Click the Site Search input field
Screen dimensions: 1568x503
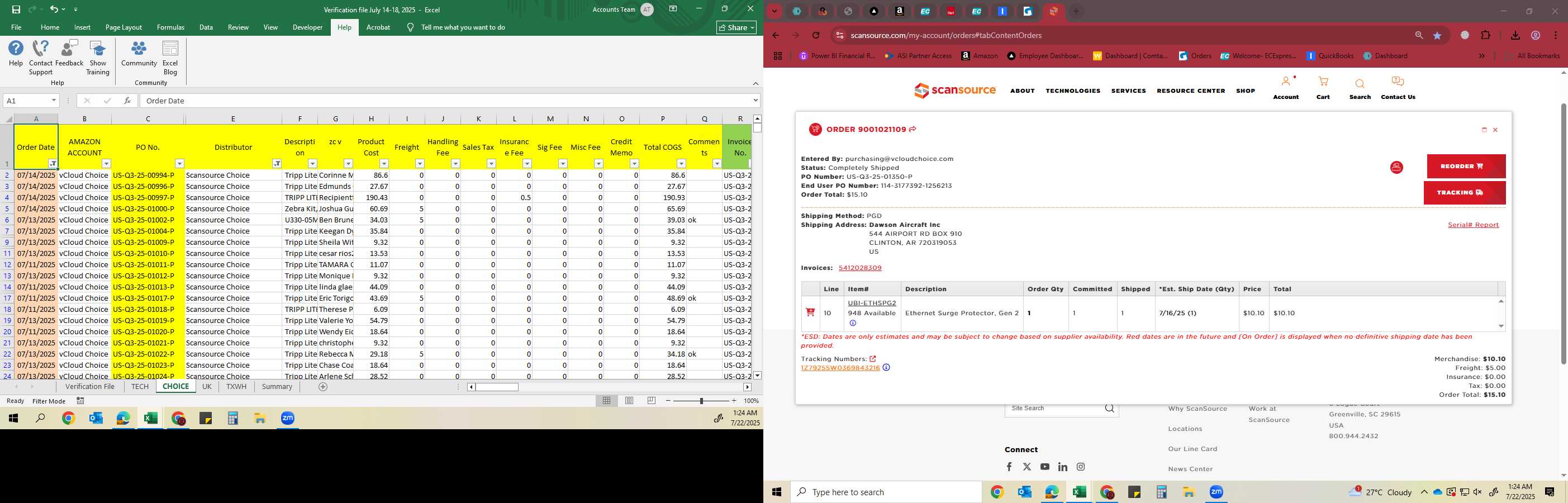point(1056,409)
